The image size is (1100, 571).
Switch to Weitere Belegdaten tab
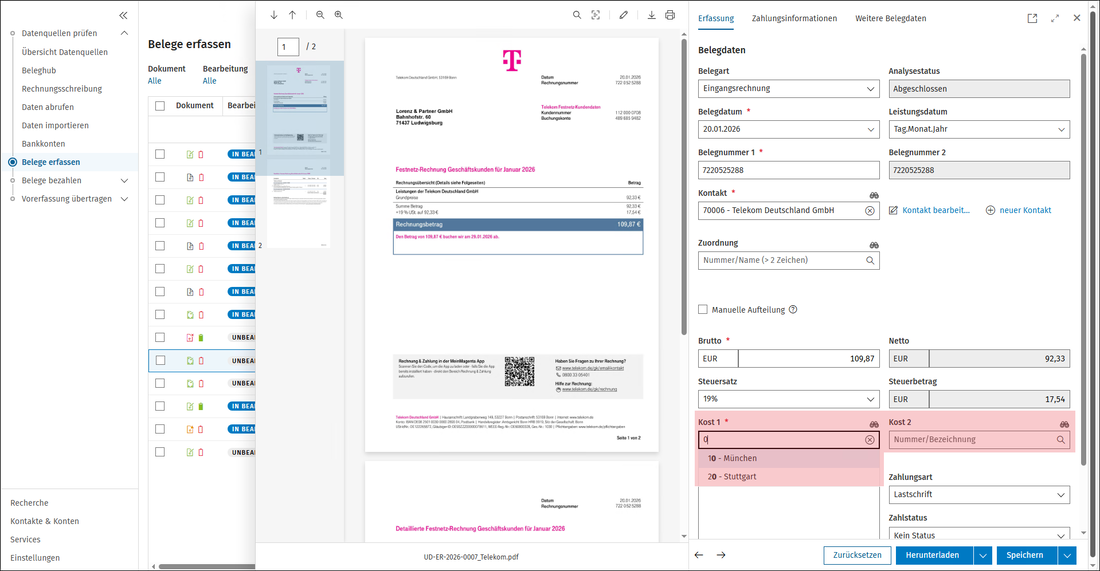890,18
